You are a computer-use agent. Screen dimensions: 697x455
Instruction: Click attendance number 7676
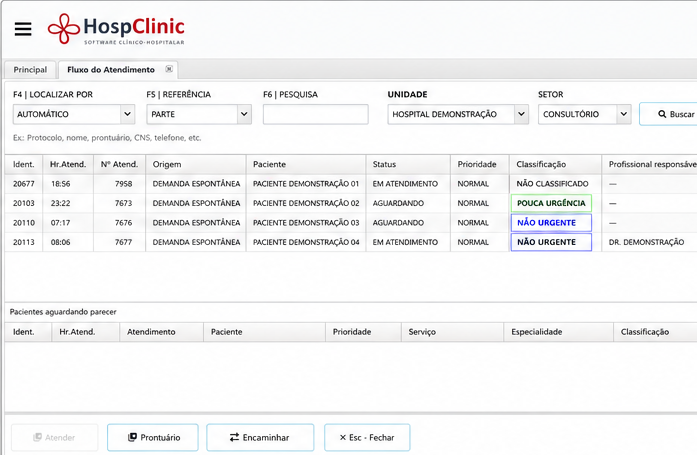point(124,223)
